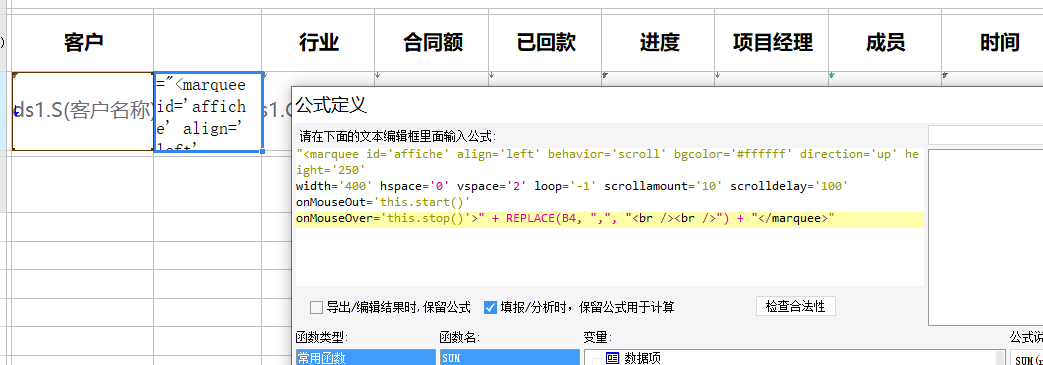Click the formula line starting with width='400'

pos(572,186)
